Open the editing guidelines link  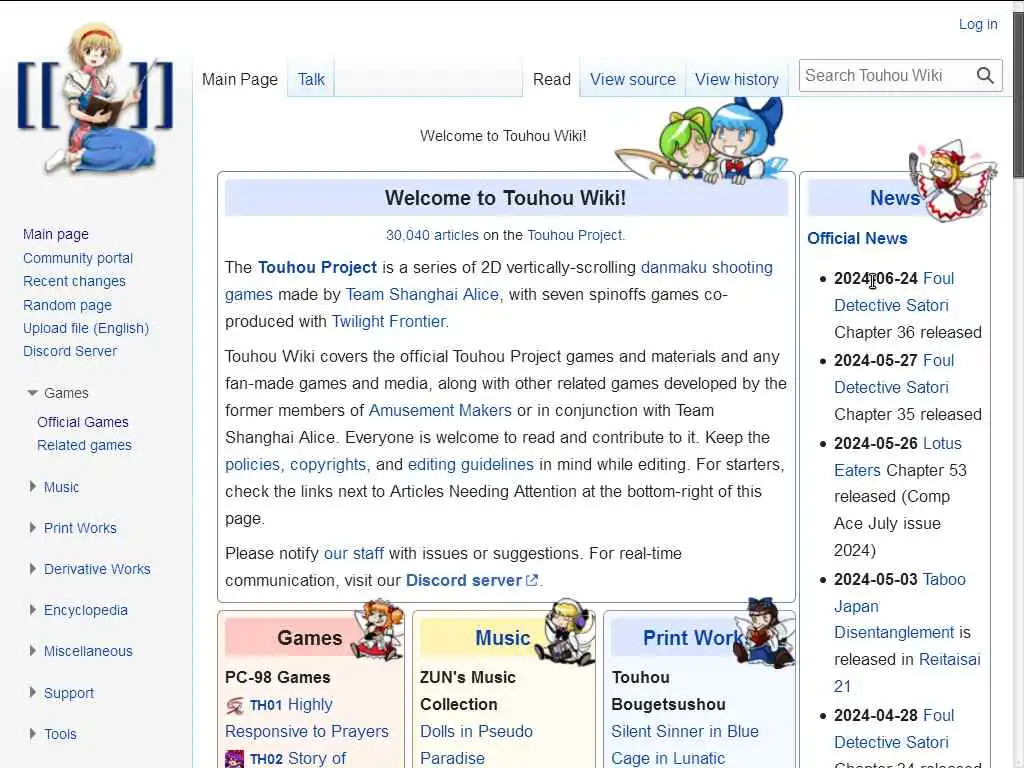point(470,464)
